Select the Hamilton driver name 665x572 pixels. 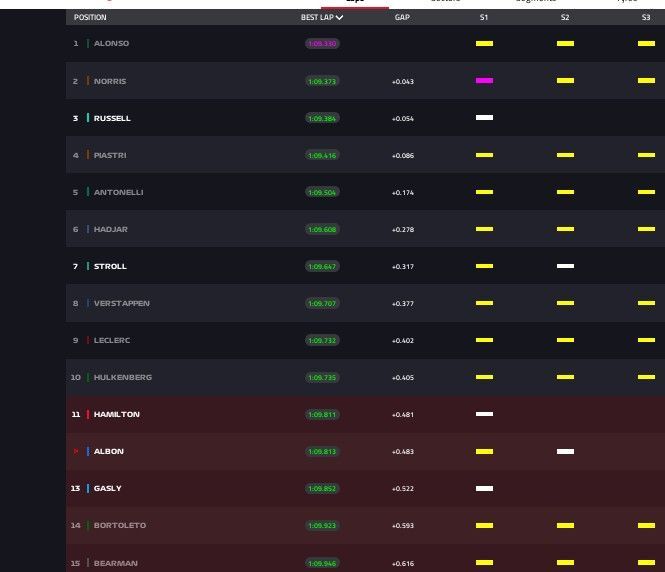[116, 414]
